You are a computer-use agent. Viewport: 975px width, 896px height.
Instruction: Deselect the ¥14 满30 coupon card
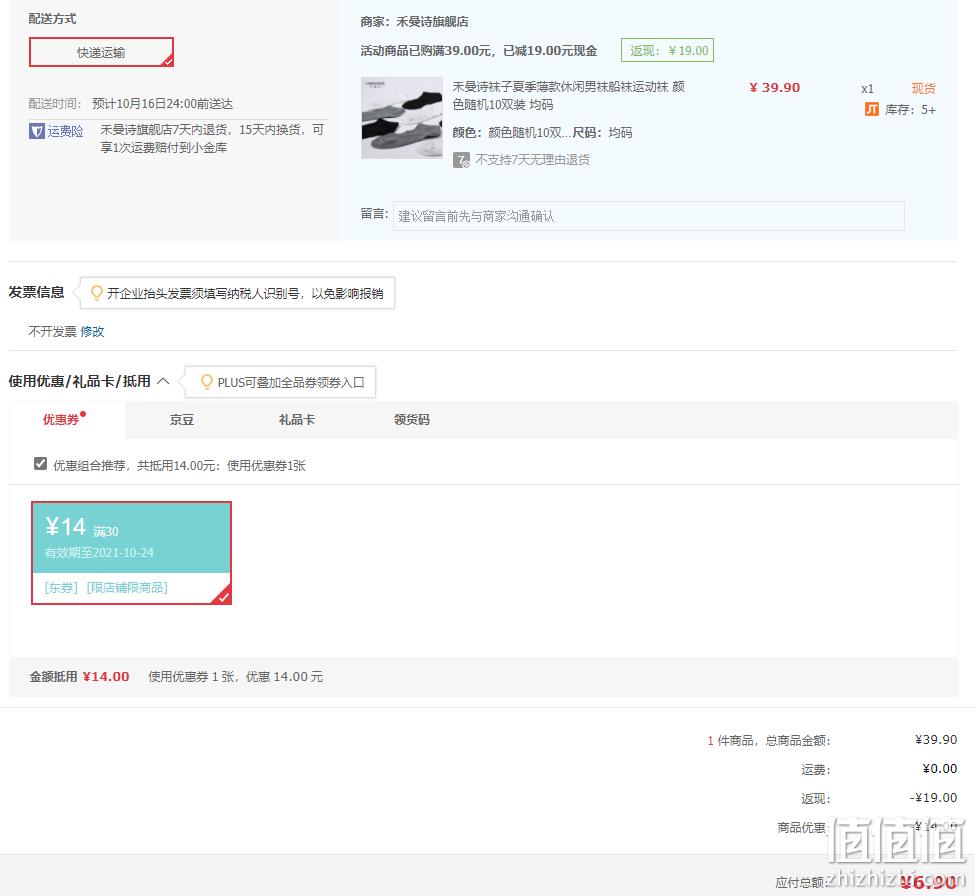pyautogui.click(x=131, y=553)
